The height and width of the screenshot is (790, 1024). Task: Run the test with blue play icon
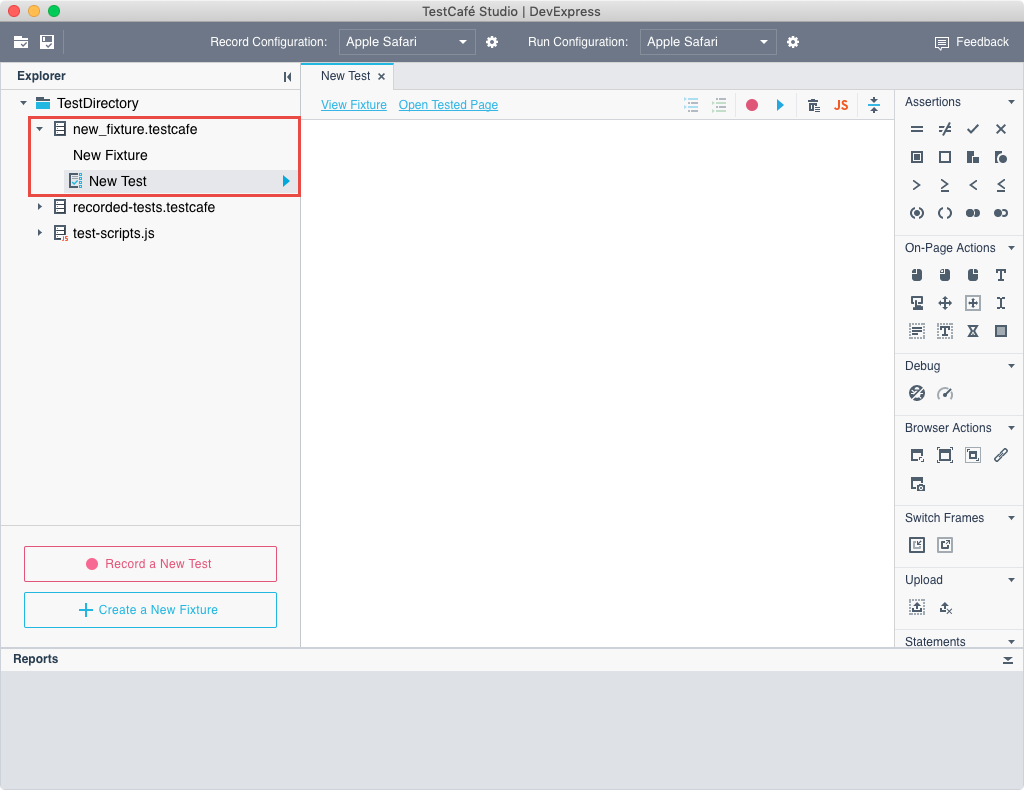click(x=780, y=105)
